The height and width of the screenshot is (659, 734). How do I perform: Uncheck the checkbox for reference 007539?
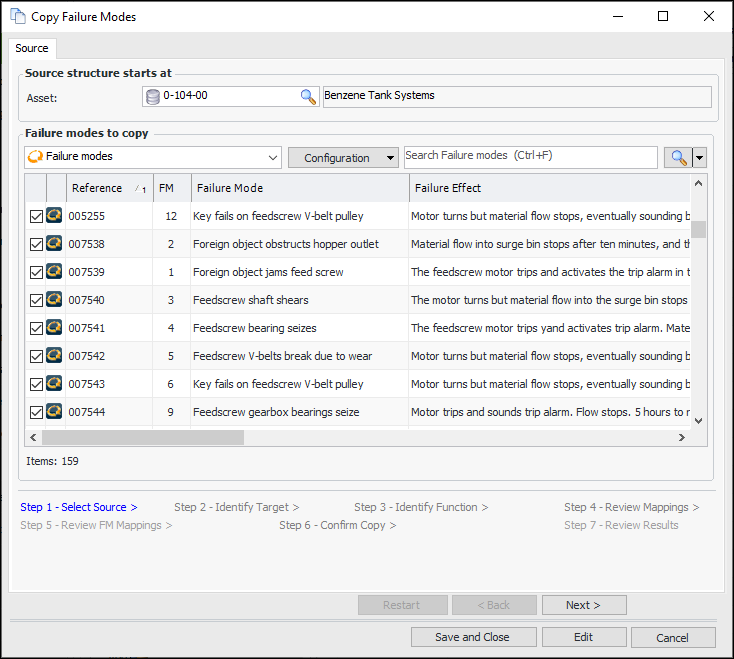coord(36,272)
